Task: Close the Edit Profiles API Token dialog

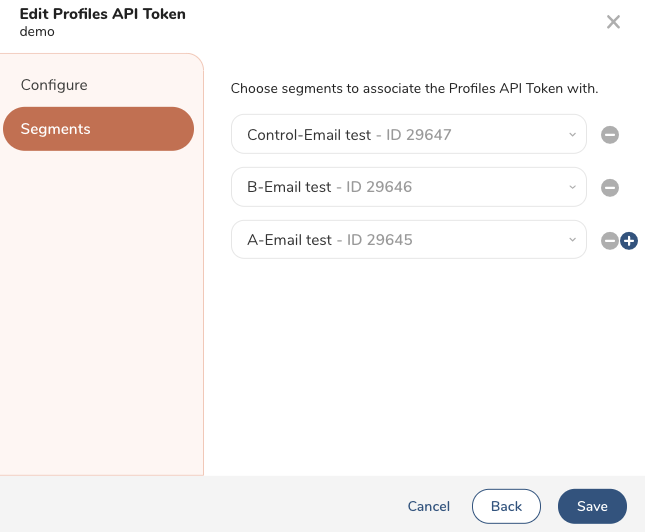Action: click(x=614, y=22)
